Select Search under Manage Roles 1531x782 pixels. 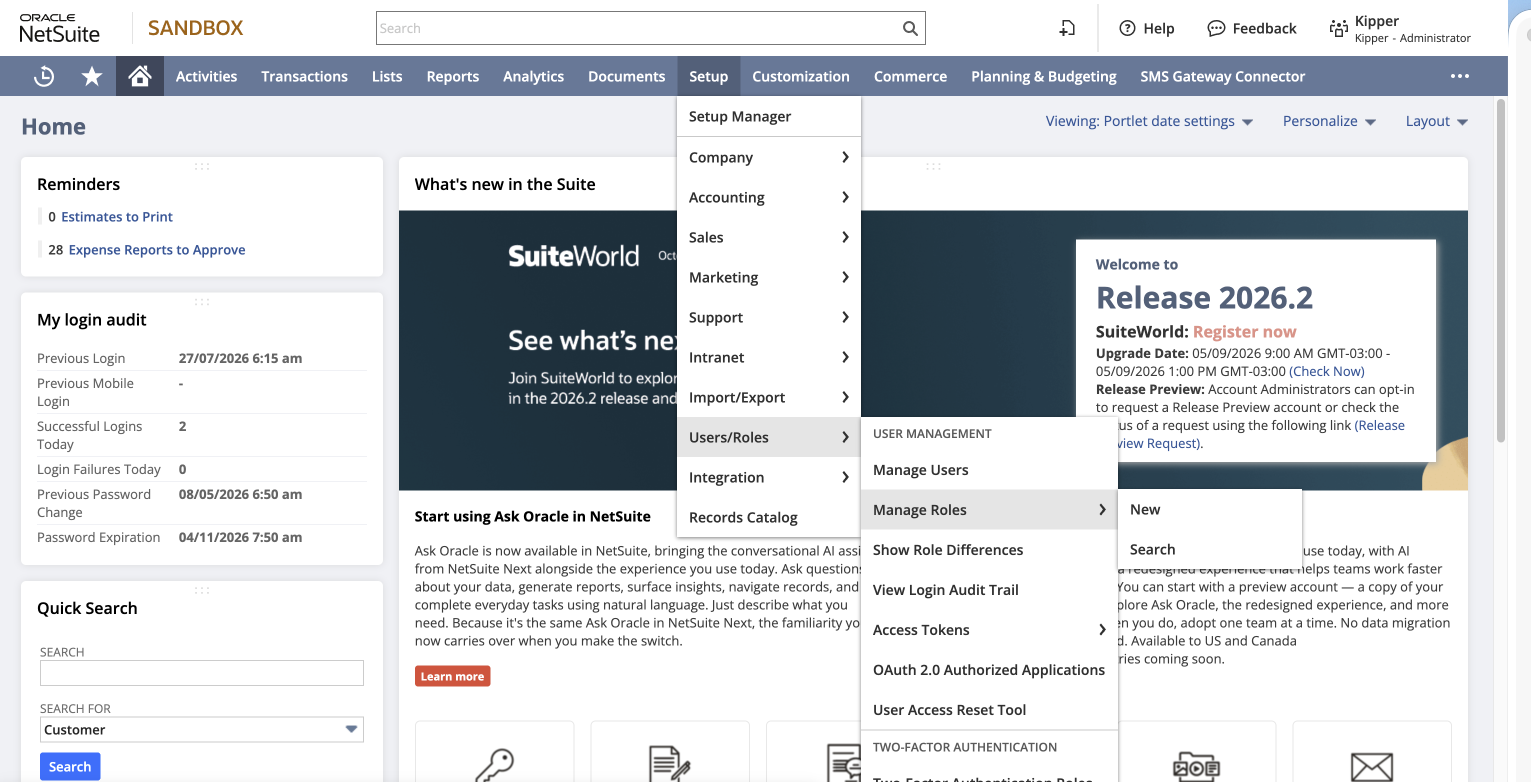1209,549
